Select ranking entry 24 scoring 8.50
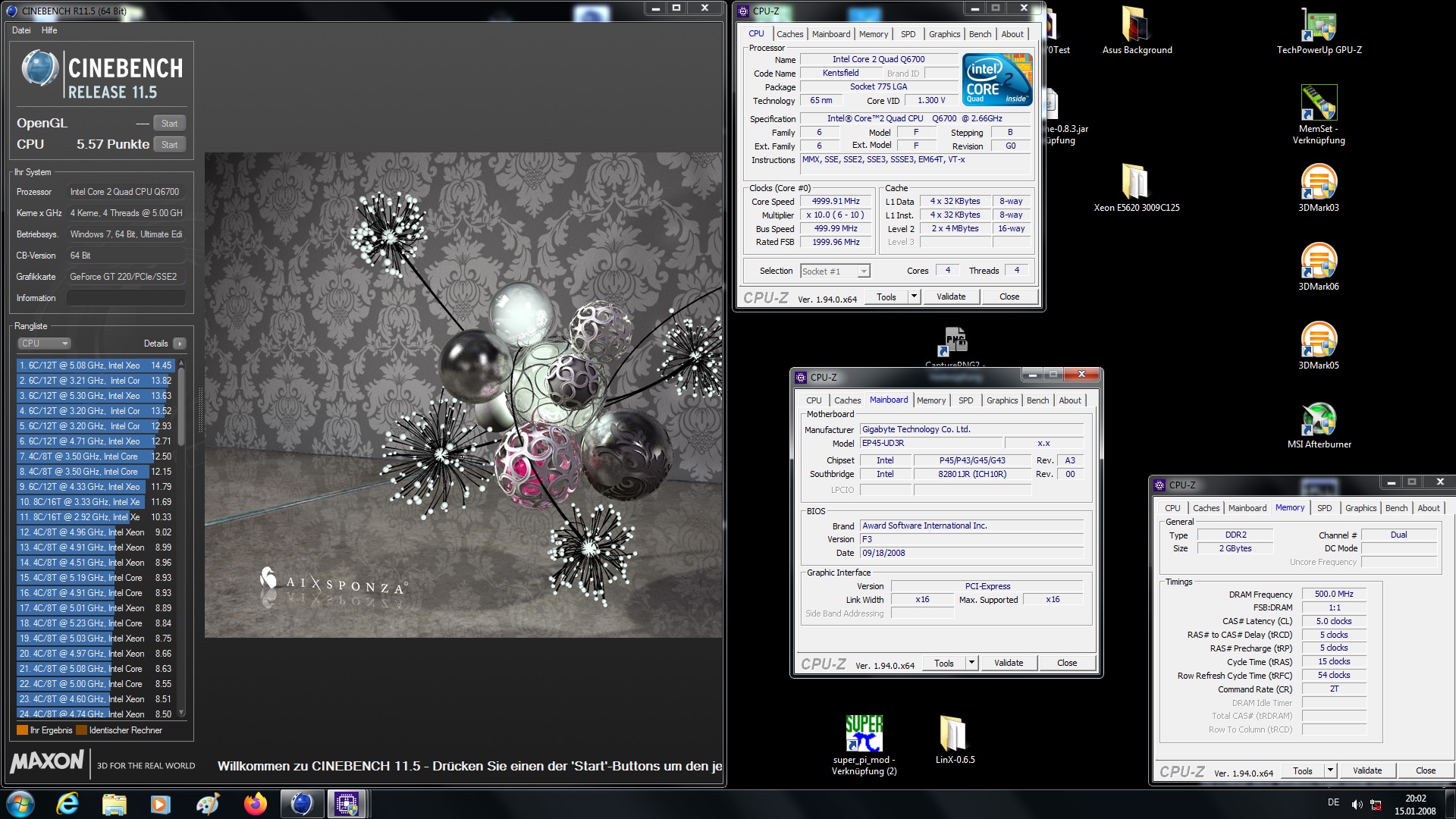 [96, 714]
